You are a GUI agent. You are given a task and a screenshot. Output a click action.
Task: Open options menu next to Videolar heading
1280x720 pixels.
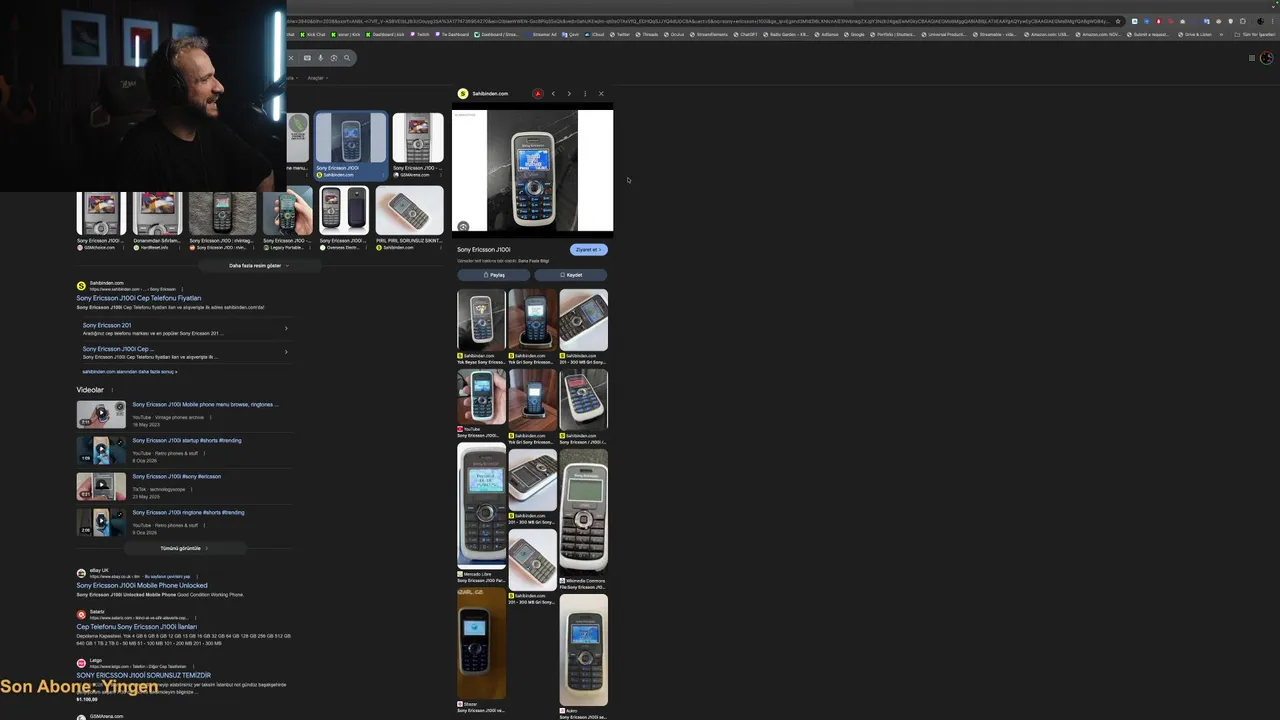[112, 390]
